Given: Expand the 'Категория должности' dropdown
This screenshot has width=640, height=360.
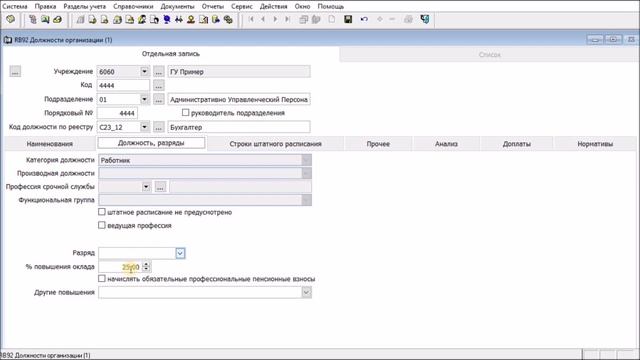Looking at the screenshot, I should click(x=306, y=160).
